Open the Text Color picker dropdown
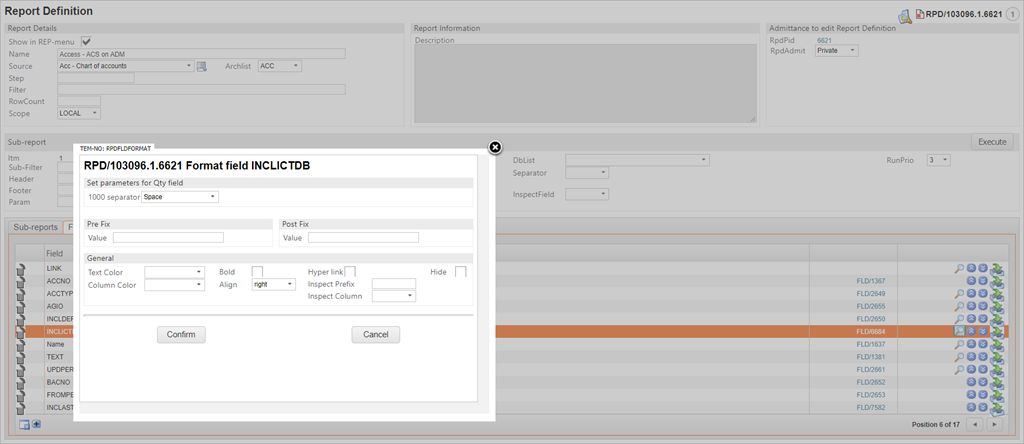 tap(174, 272)
